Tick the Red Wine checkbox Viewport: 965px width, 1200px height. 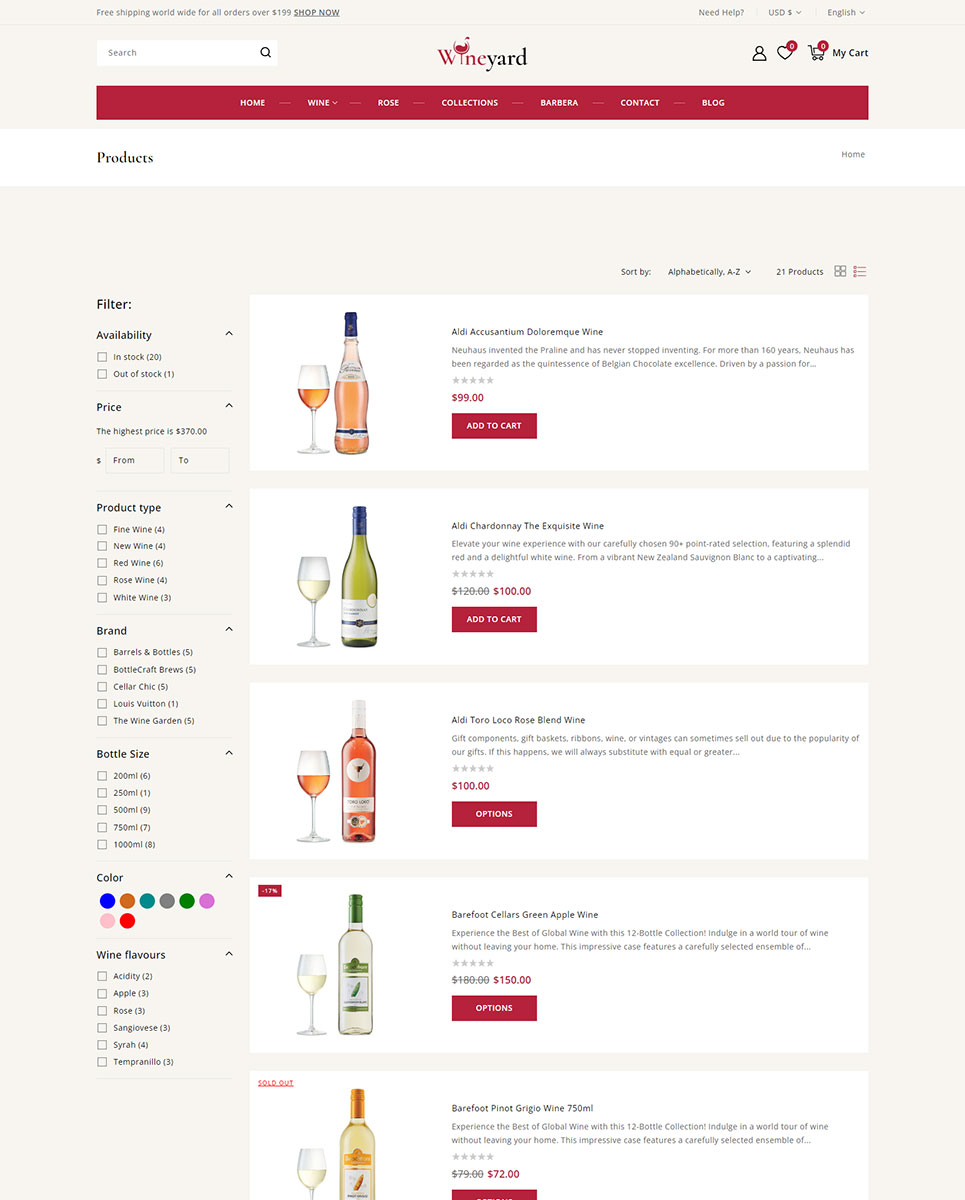[x=102, y=563]
